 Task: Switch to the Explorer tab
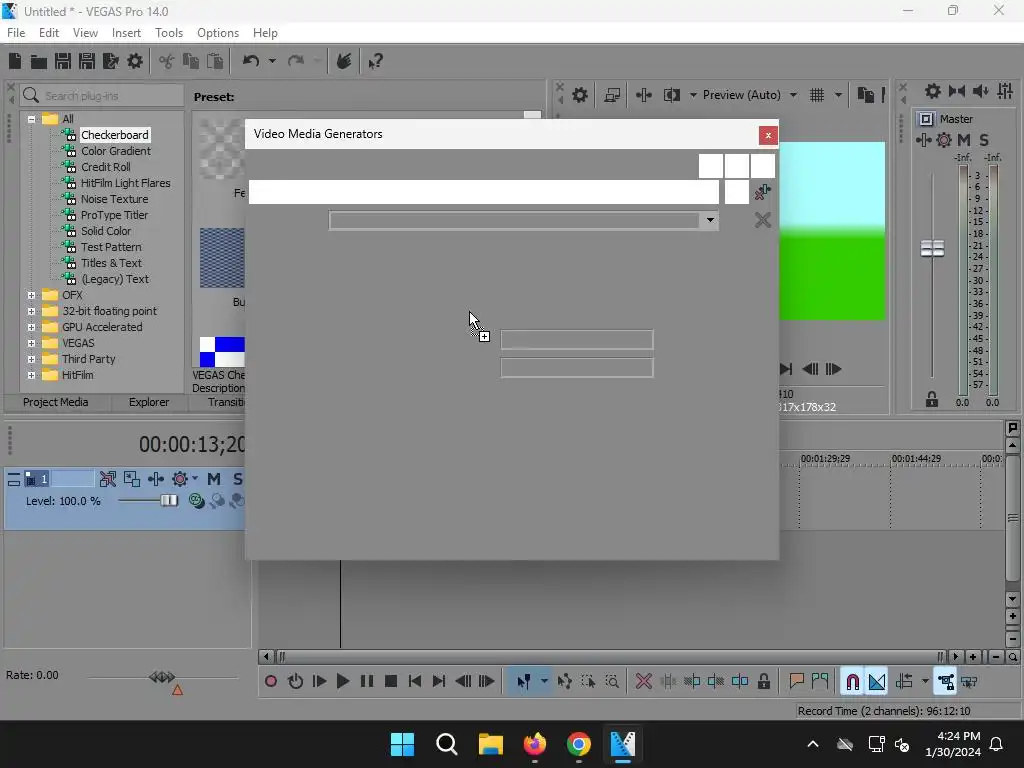coord(149,402)
